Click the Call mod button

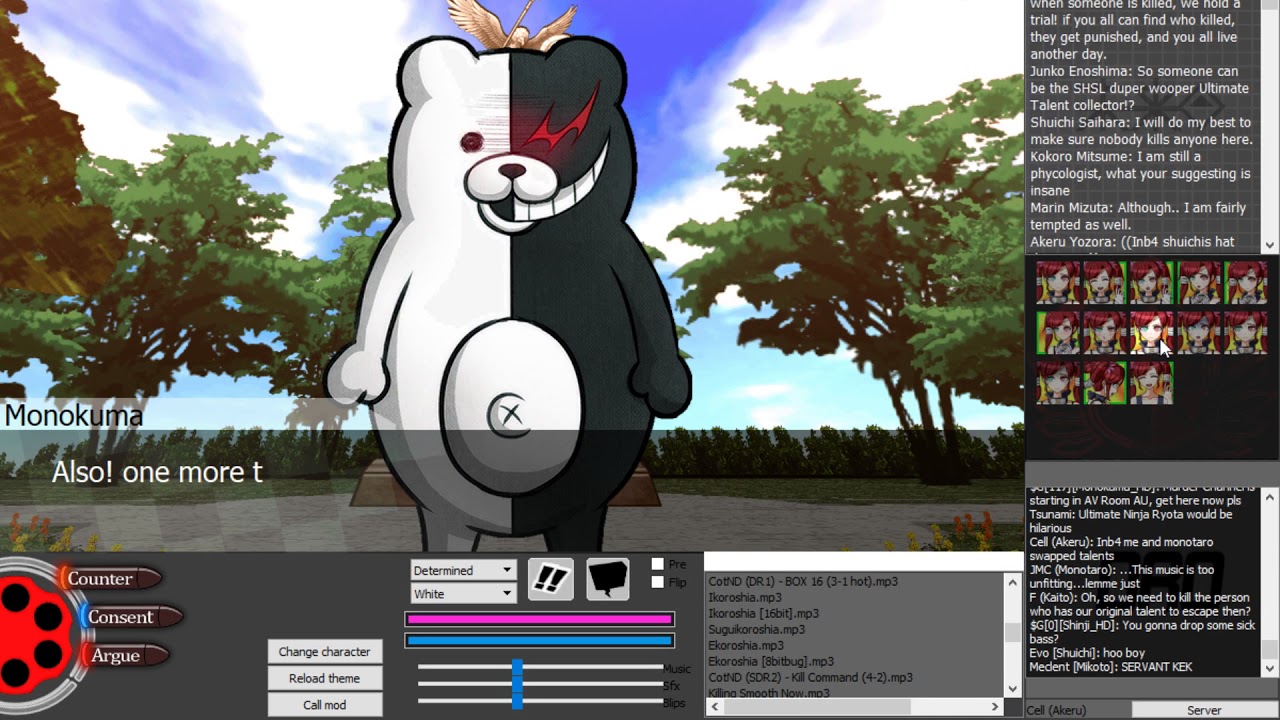pyautogui.click(x=324, y=705)
